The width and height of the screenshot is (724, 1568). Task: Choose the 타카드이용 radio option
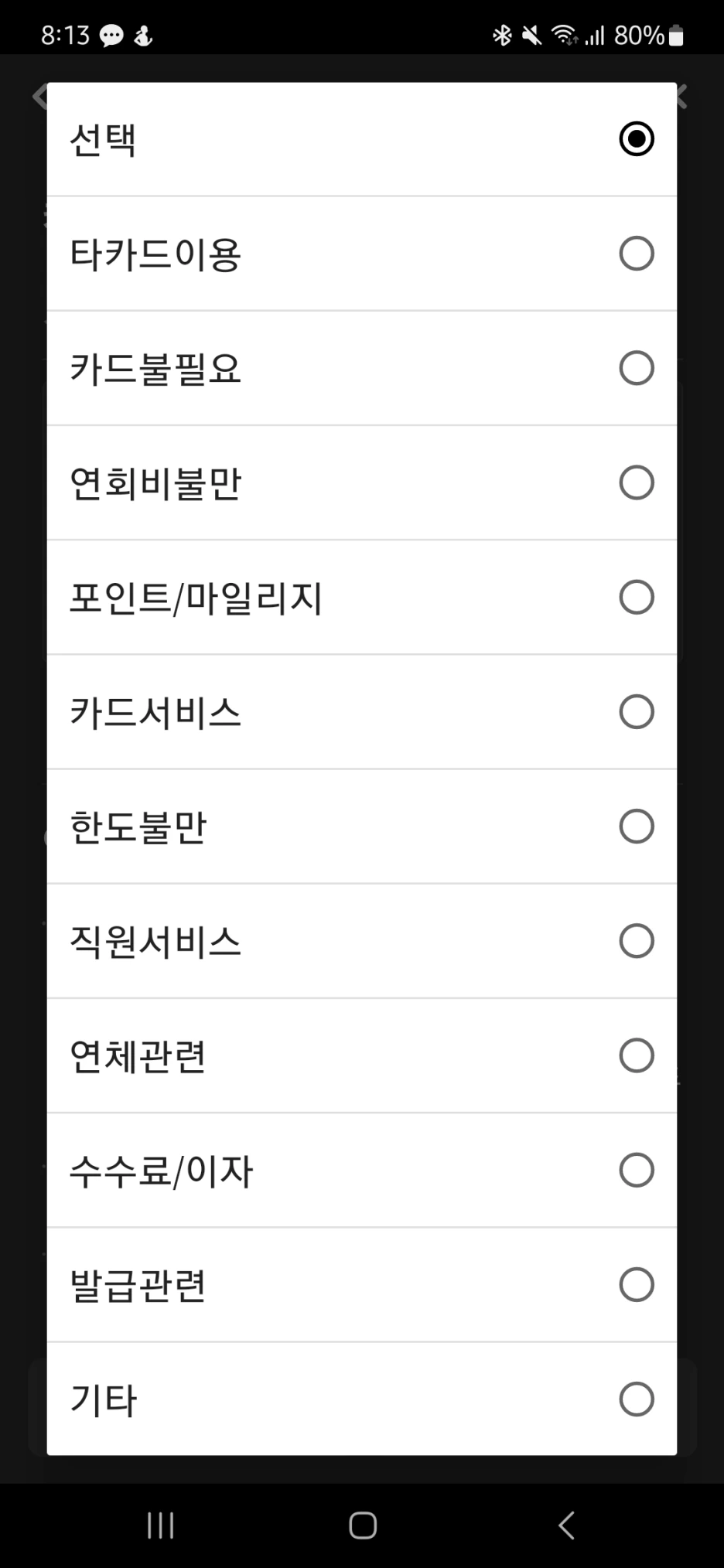click(x=636, y=254)
